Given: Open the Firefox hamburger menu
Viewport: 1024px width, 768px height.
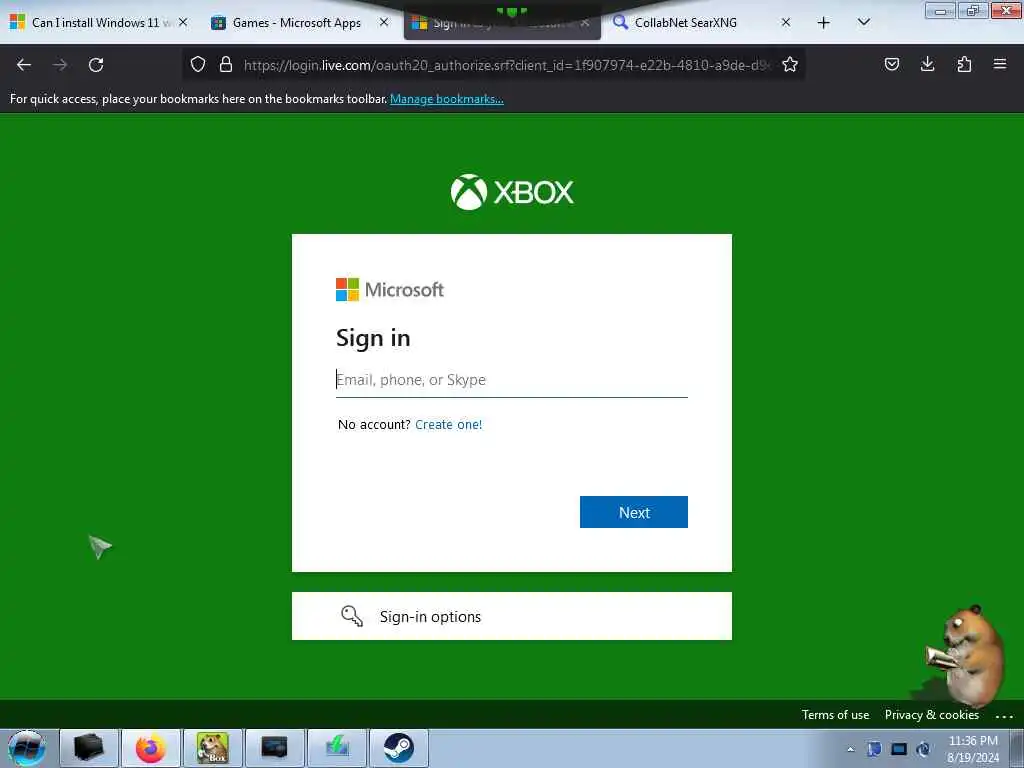Looking at the screenshot, I should click(1000, 64).
